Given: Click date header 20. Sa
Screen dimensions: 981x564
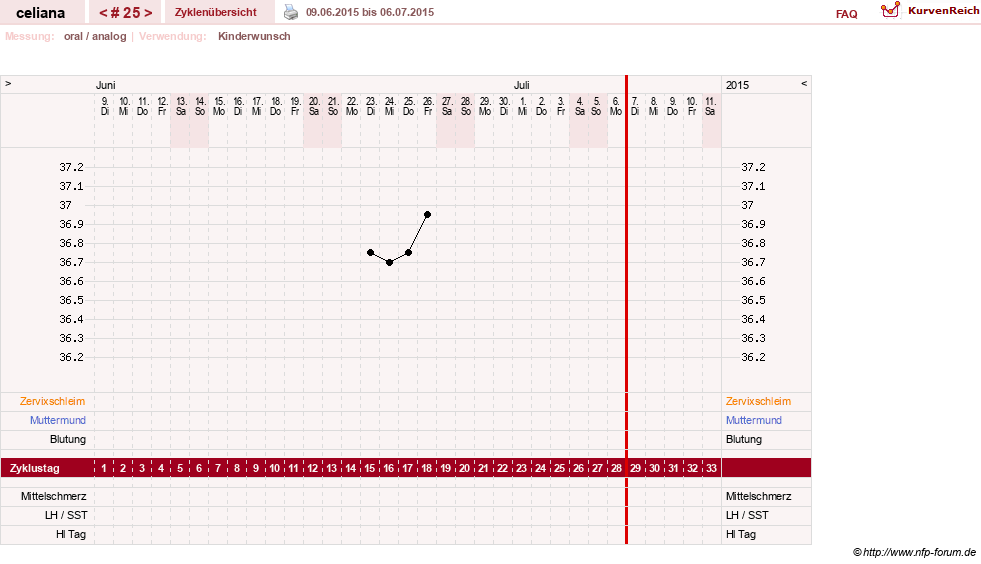Looking at the screenshot, I should click(313, 106).
